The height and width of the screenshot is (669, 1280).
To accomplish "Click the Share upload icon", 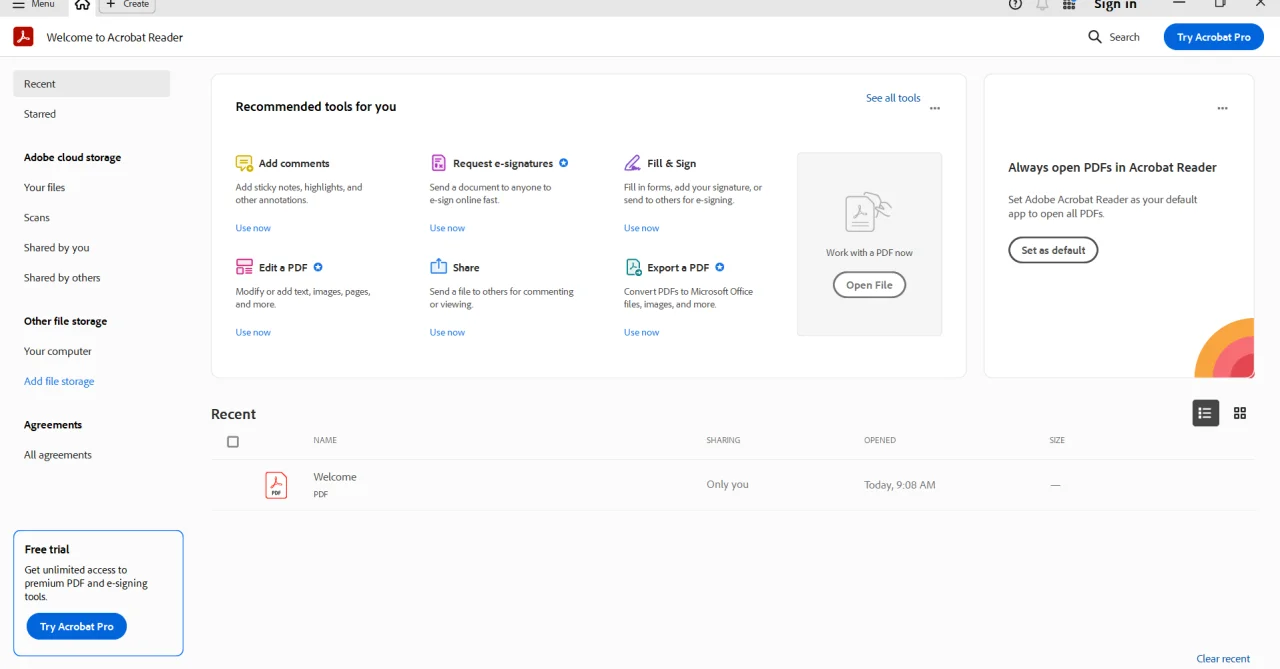I will (x=438, y=266).
